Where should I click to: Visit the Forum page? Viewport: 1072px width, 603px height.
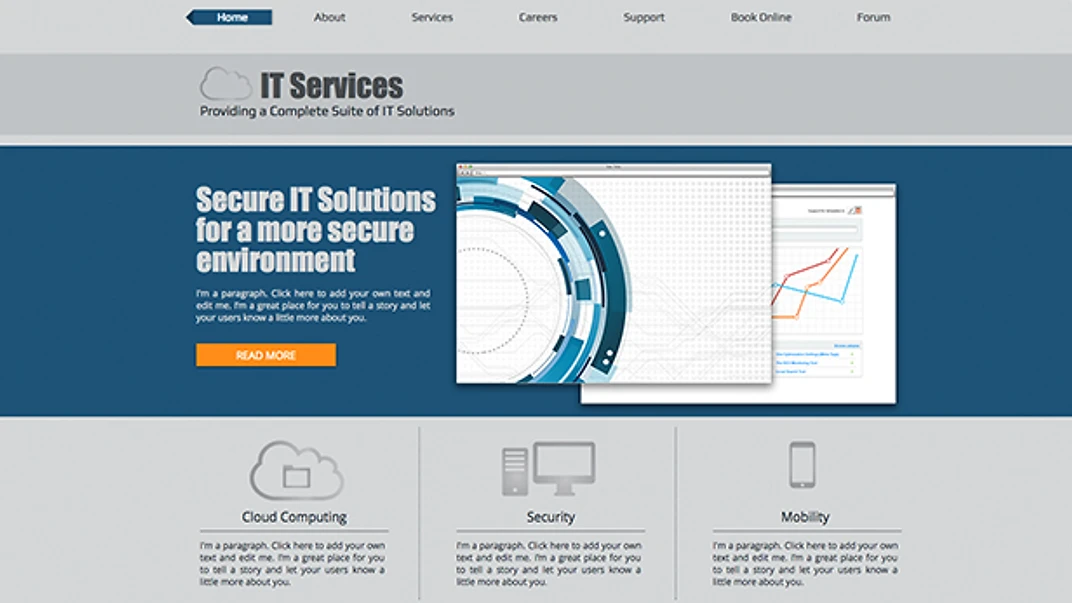pos(873,17)
